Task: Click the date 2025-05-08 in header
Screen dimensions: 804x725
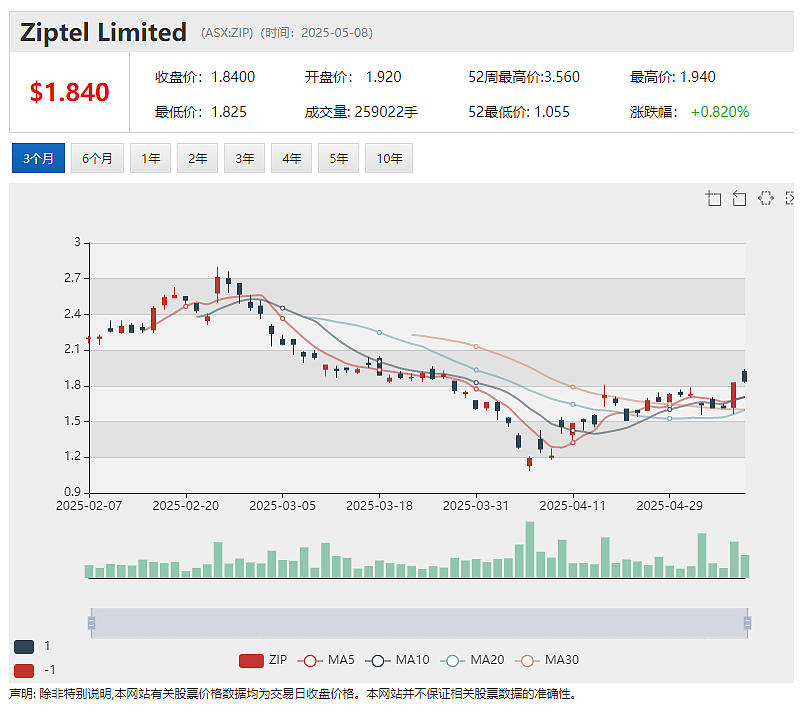Action: (335, 33)
